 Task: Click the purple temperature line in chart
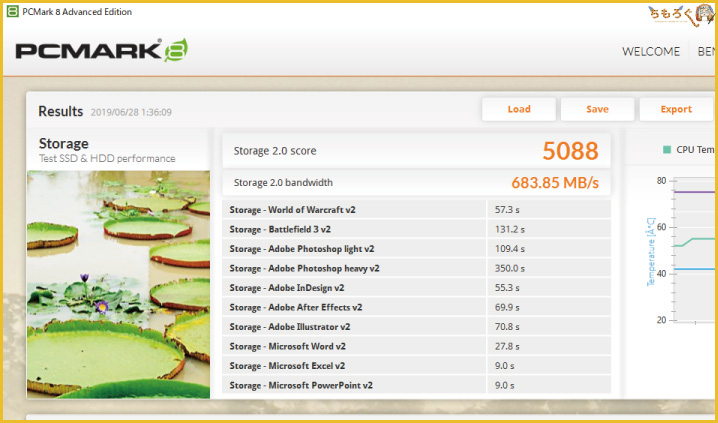(x=694, y=192)
